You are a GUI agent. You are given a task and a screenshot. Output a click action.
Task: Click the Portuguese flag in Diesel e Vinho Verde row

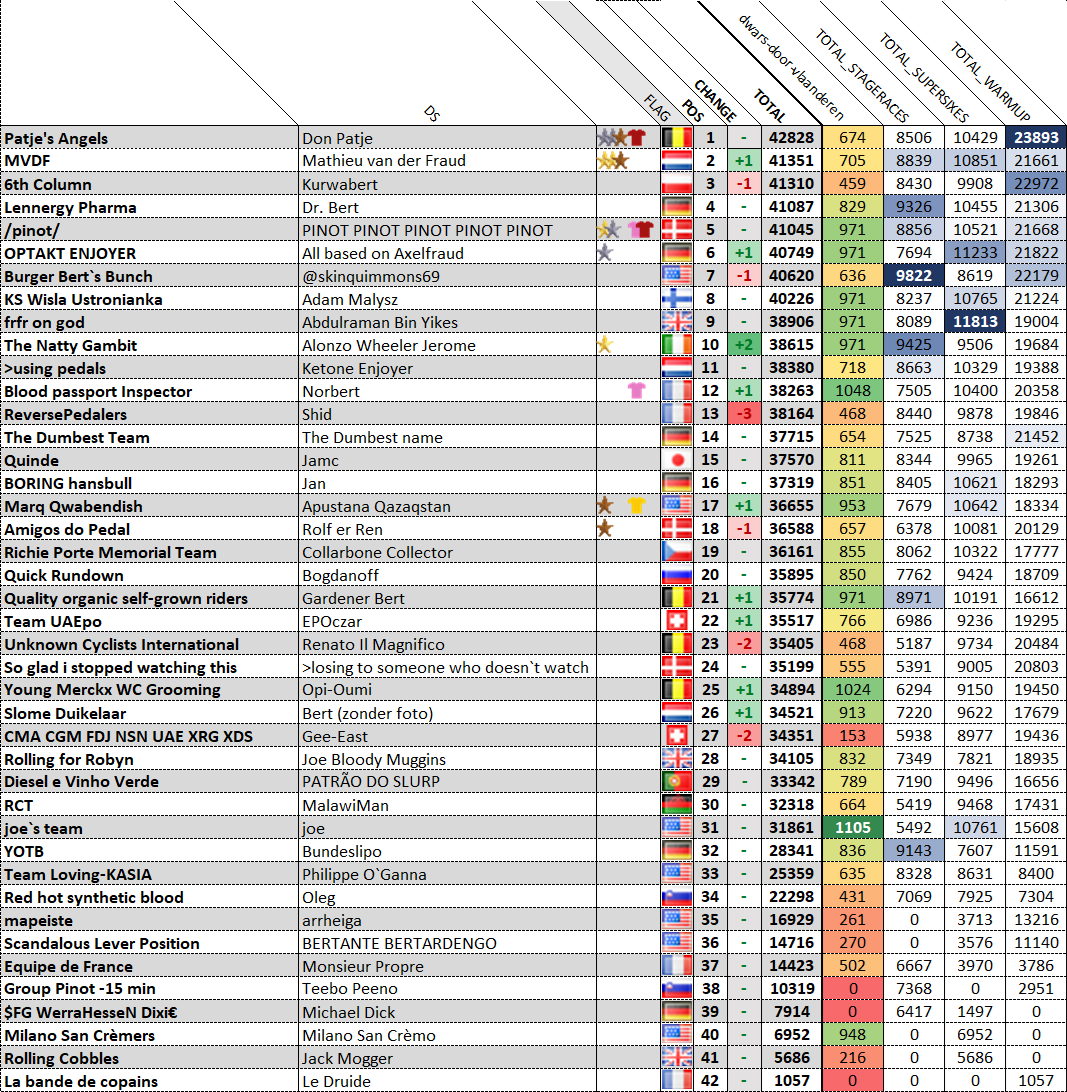677,781
